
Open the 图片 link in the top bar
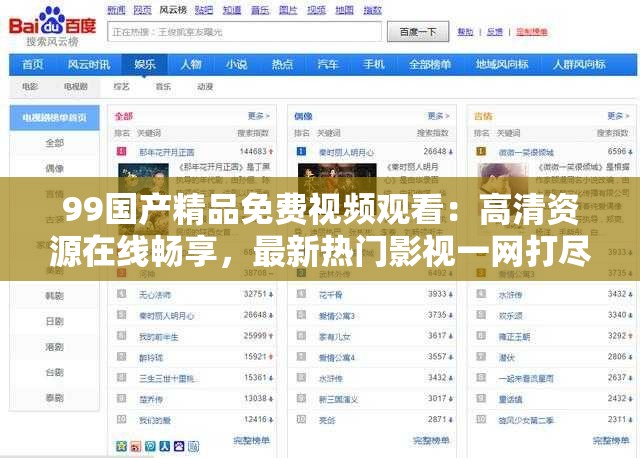pos(288,10)
